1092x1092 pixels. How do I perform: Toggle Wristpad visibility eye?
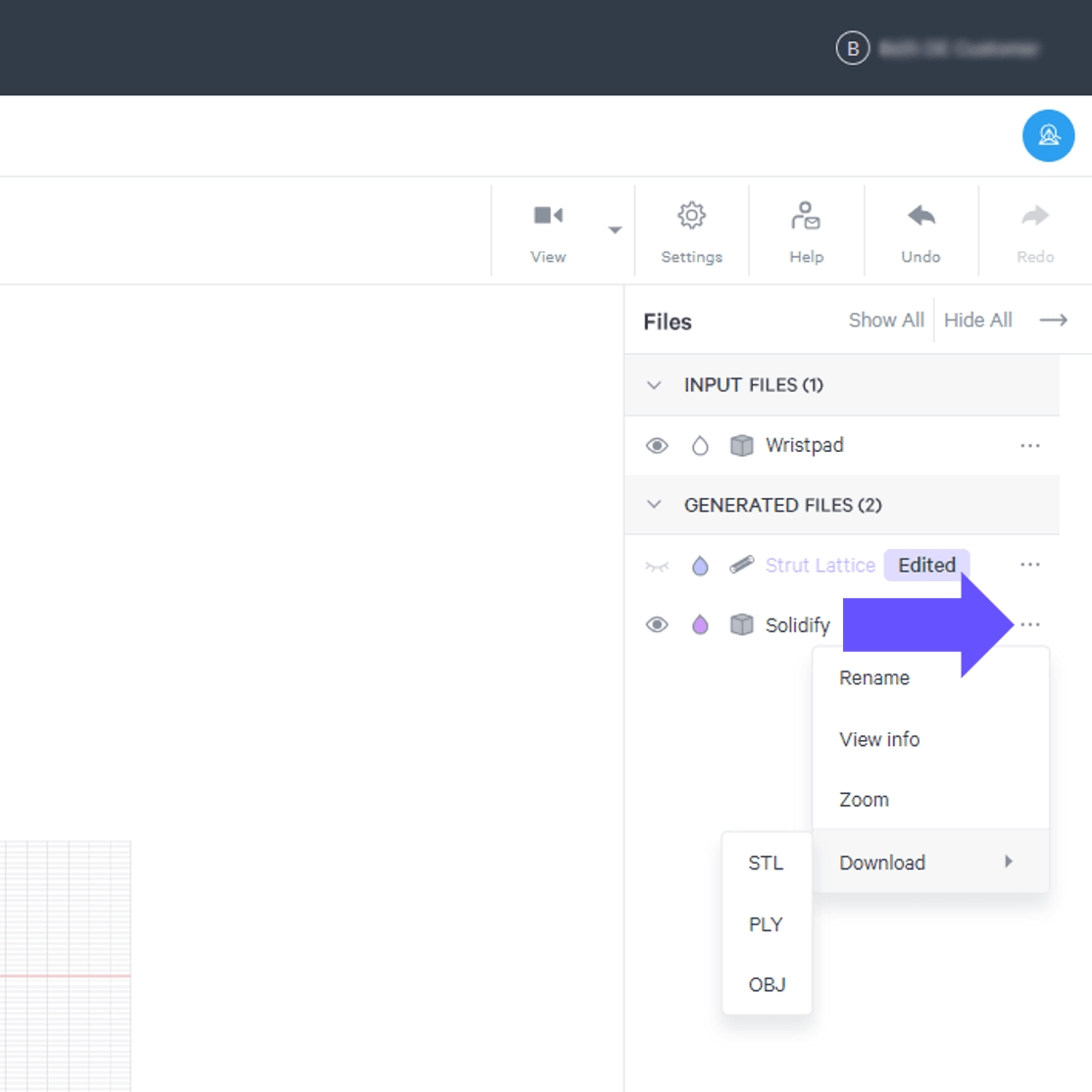point(657,446)
